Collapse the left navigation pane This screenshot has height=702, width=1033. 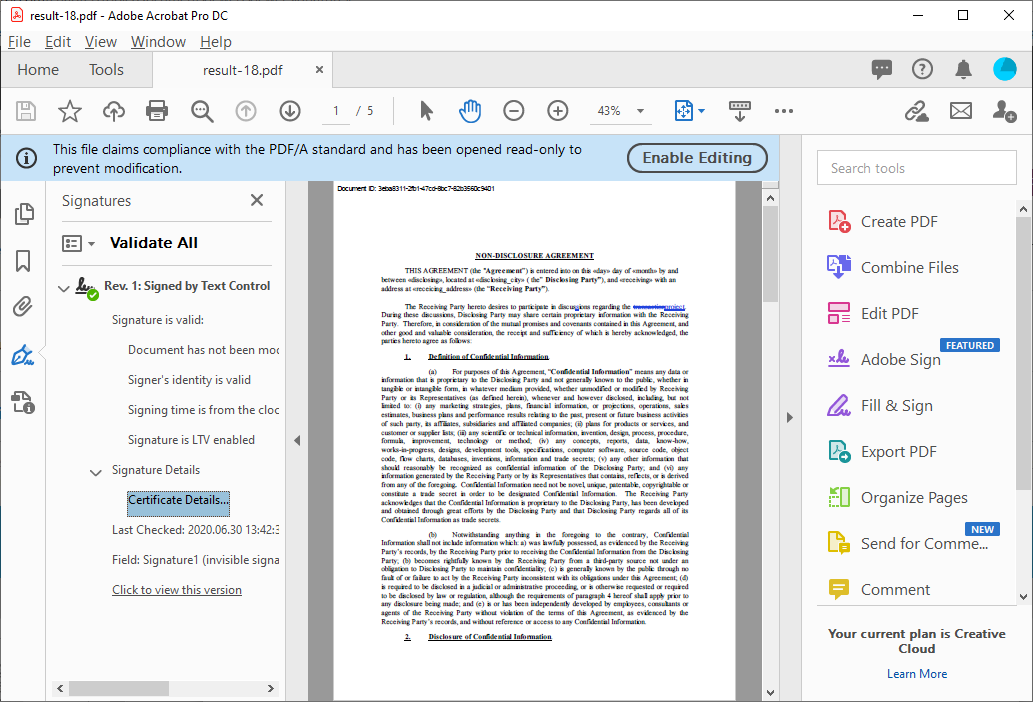(x=297, y=441)
